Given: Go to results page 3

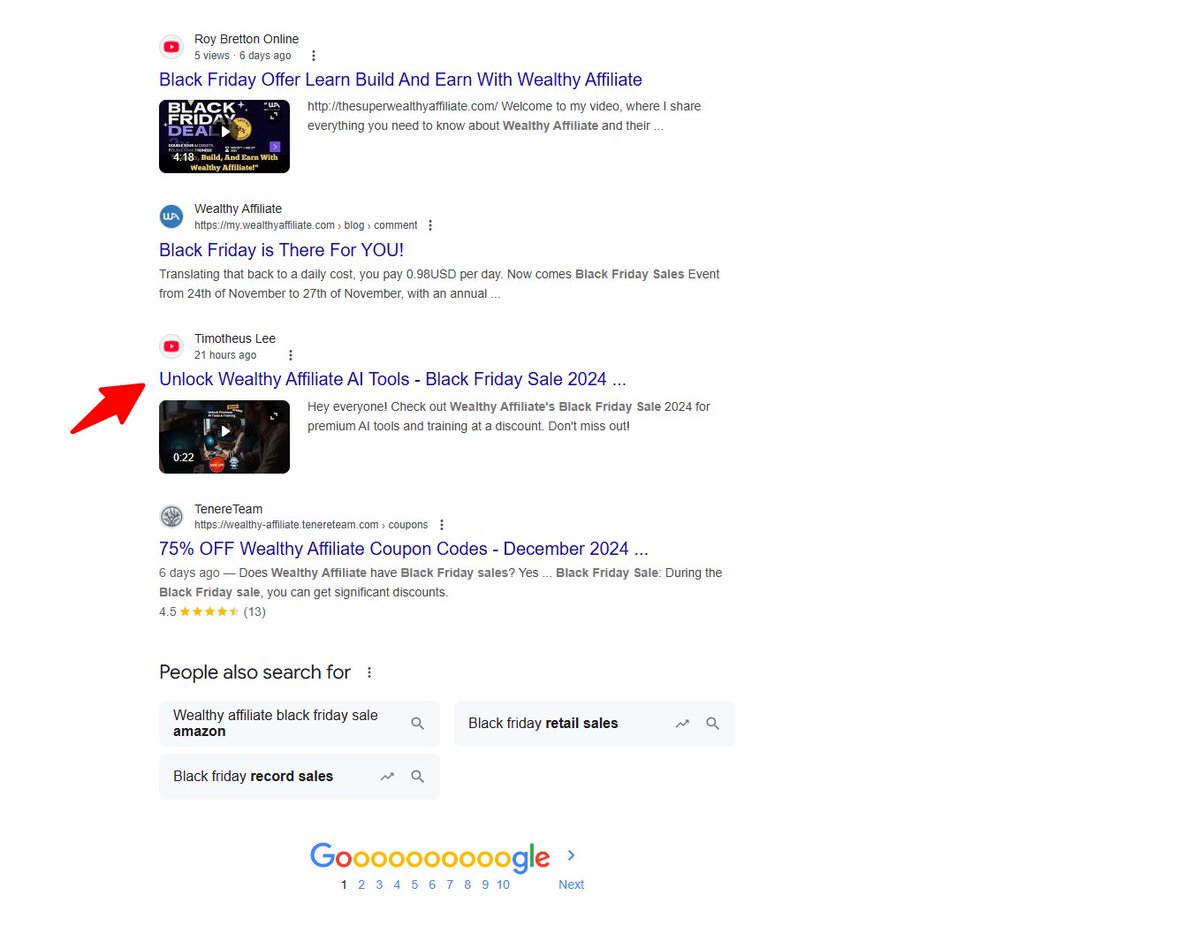Looking at the screenshot, I should 379,885.
